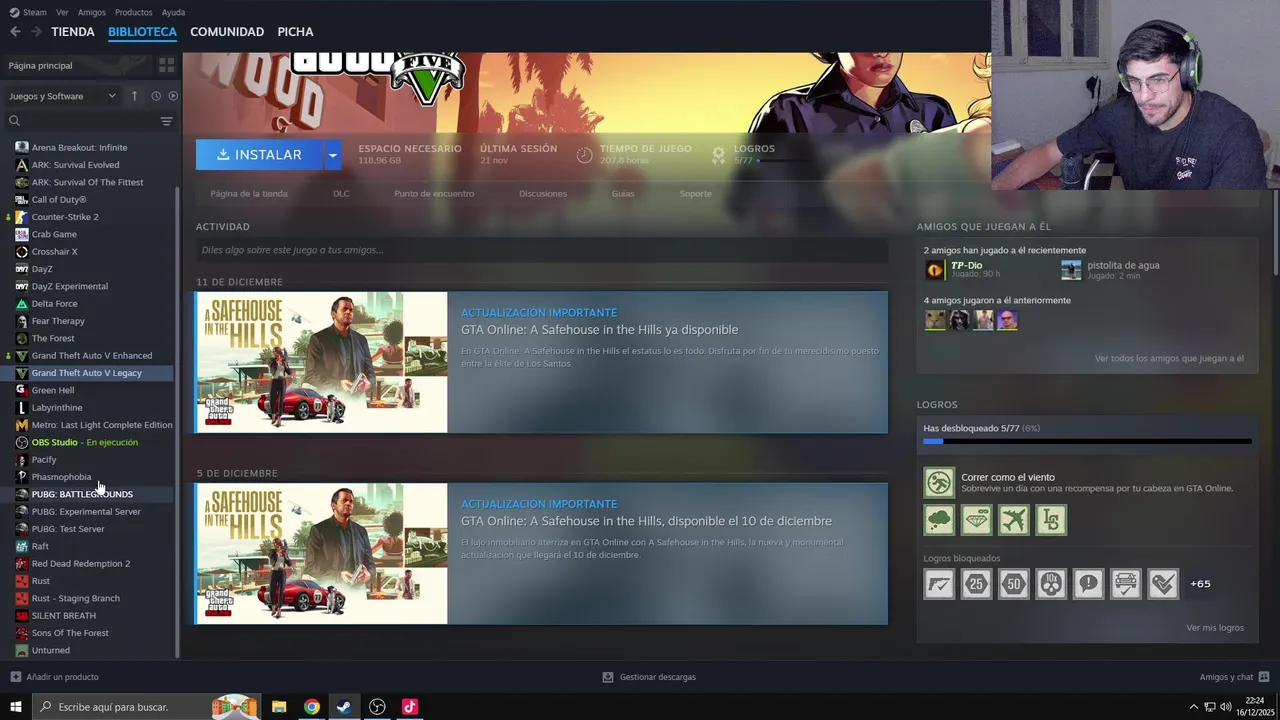The width and height of the screenshot is (1280, 720).
Task: Click the achievements progress bar
Action: pyautogui.click(x=1087, y=441)
